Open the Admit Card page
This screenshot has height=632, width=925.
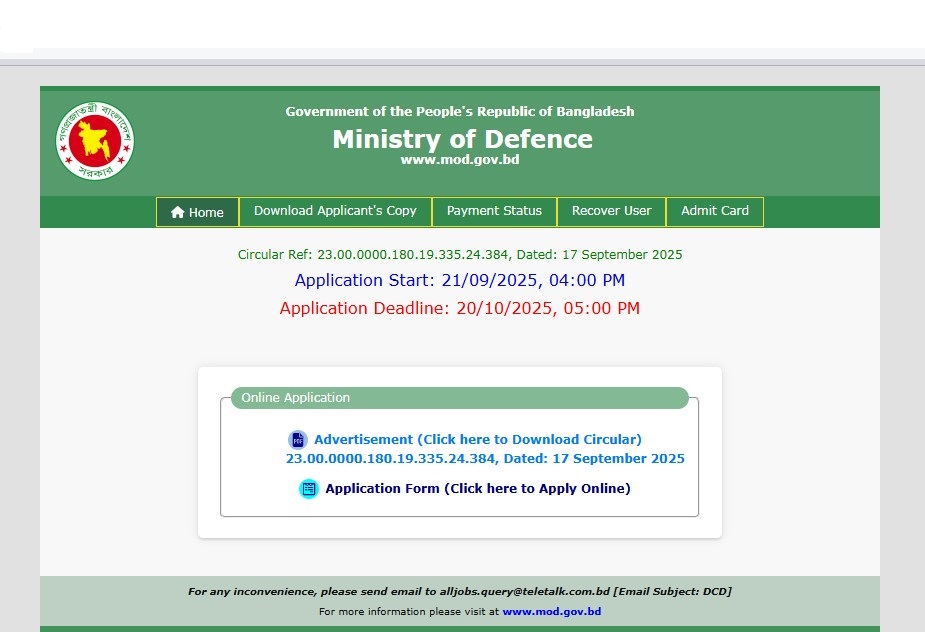[714, 211]
